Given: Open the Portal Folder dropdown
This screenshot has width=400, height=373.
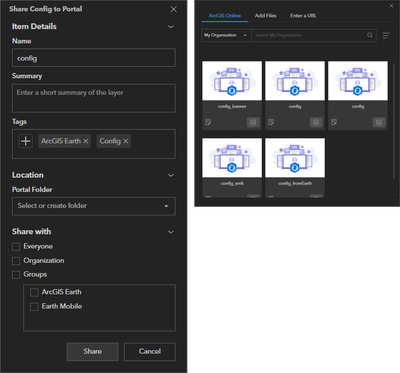Looking at the screenshot, I should [94, 206].
